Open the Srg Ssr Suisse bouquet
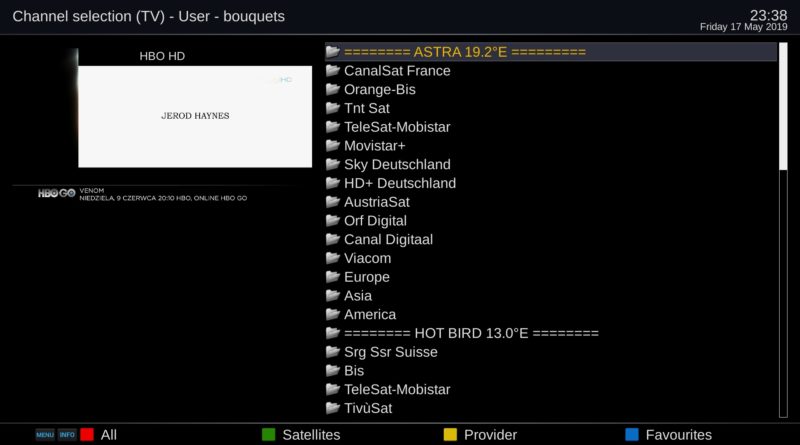The image size is (800, 445). coord(551,352)
